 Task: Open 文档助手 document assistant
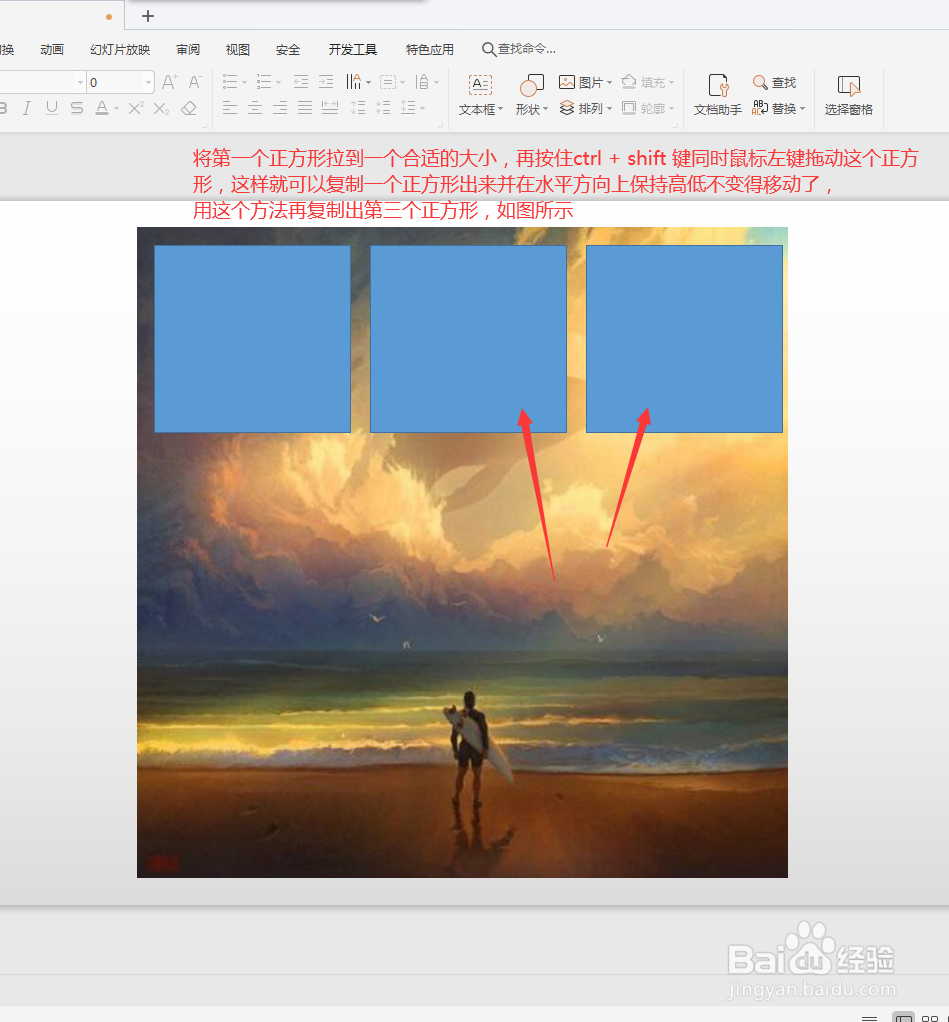coord(718,95)
